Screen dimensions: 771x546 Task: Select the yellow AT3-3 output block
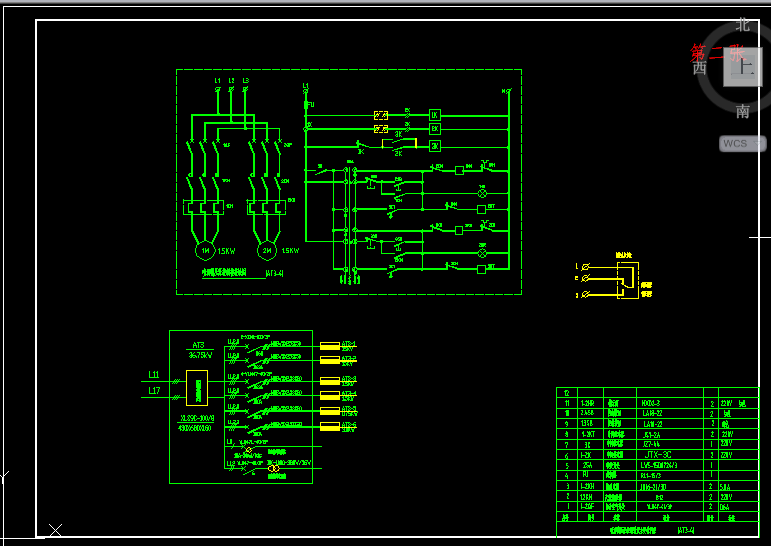pyautogui.click(x=330, y=381)
